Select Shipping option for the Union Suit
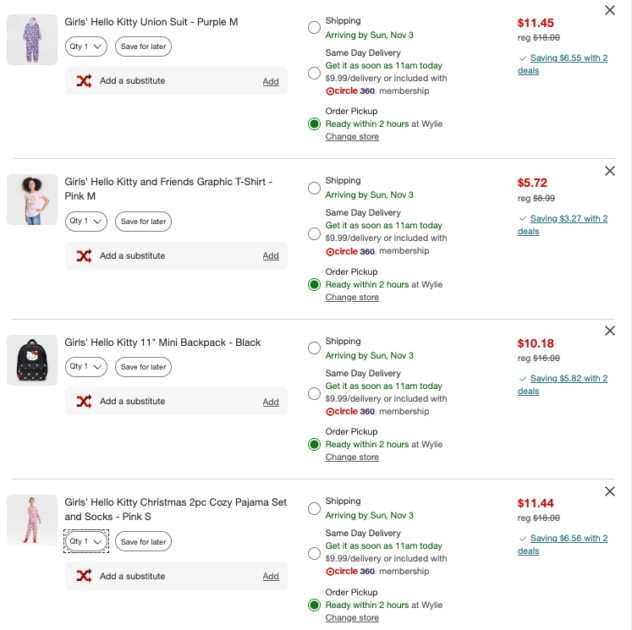The width and height of the screenshot is (632, 630). click(315, 28)
